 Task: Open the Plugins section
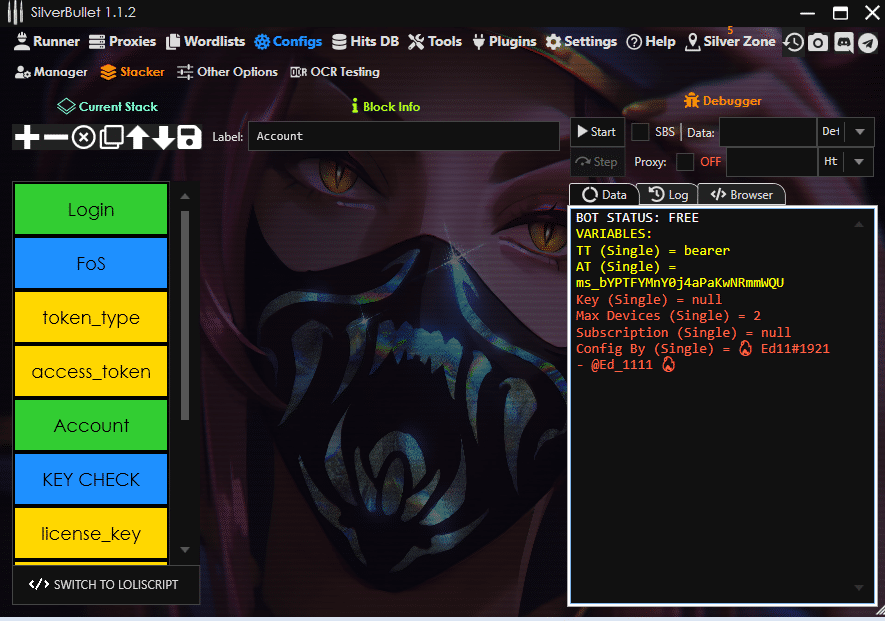click(x=505, y=41)
